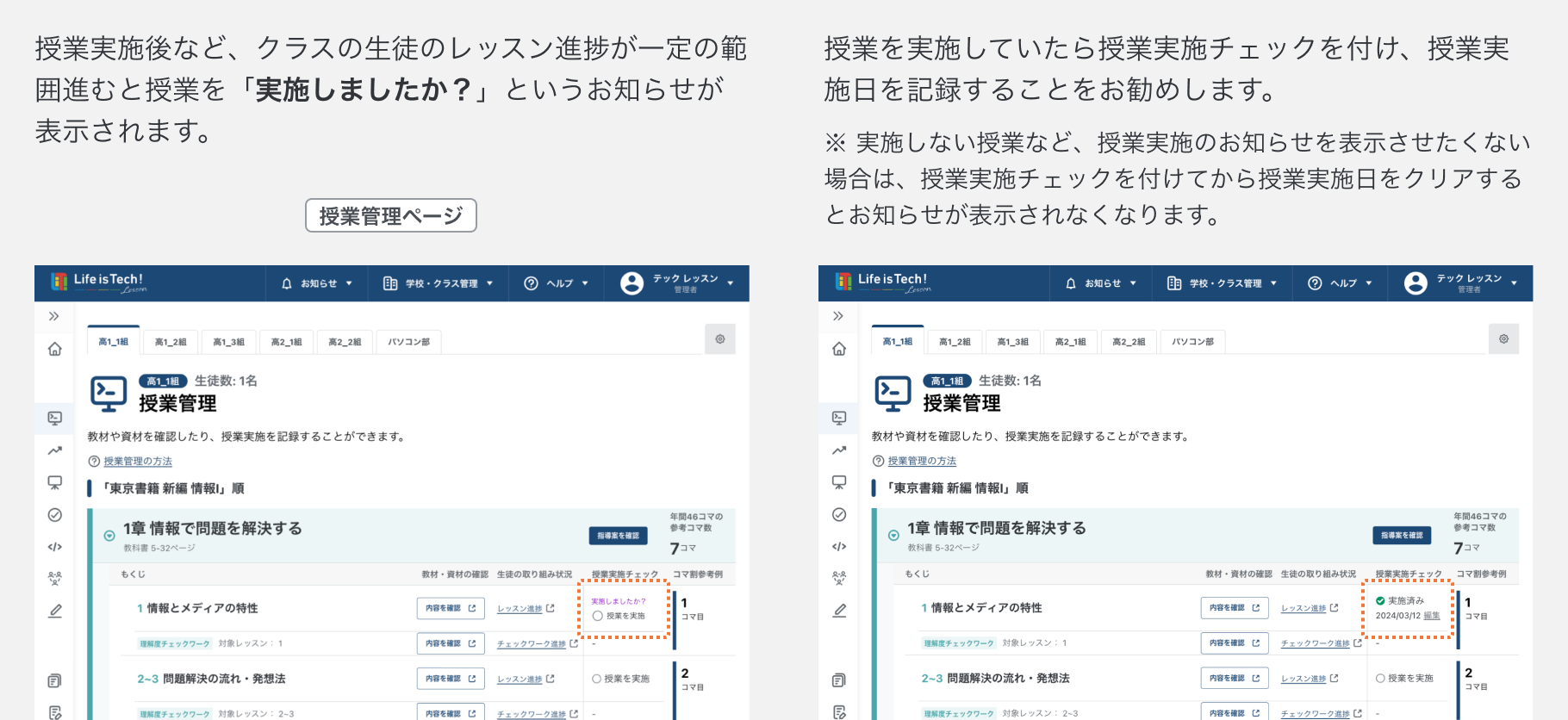Click 高1_1組 class badge in left screenshot

pyautogui.click(x=163, y=381)
